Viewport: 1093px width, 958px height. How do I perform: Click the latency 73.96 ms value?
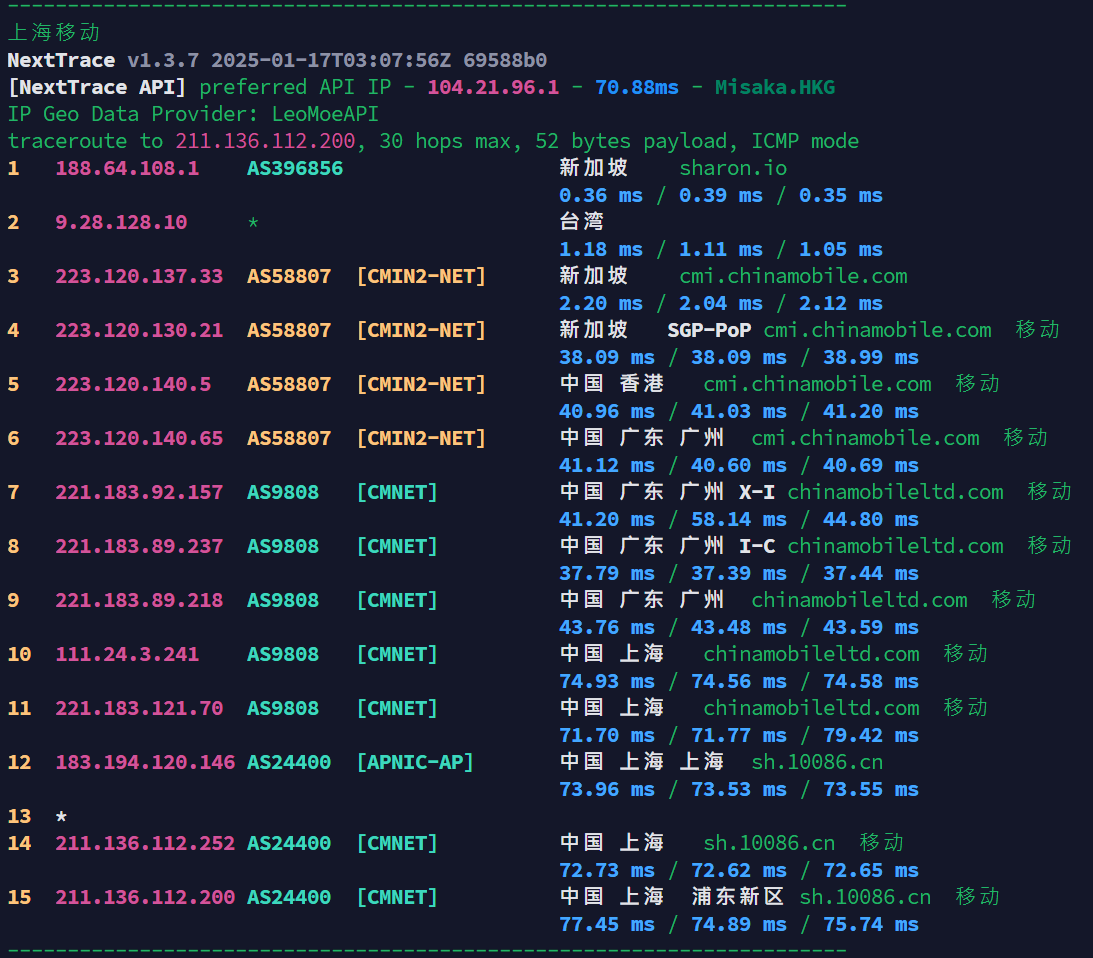click(x=606, y=789)
